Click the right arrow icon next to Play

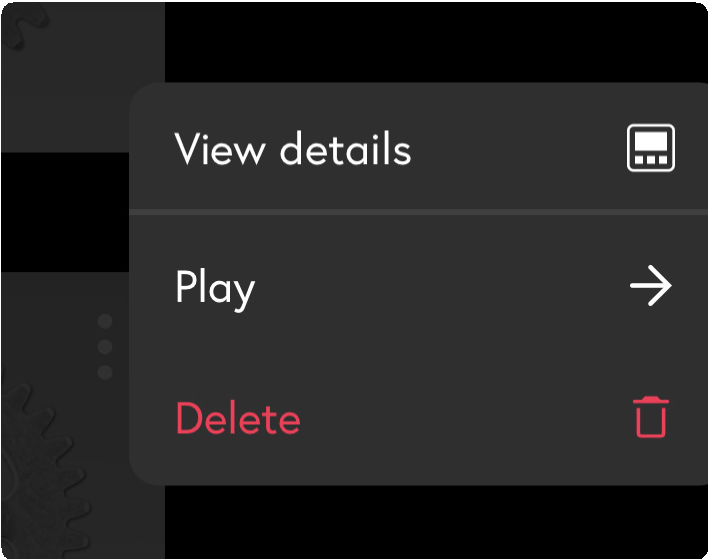[651, 286]
